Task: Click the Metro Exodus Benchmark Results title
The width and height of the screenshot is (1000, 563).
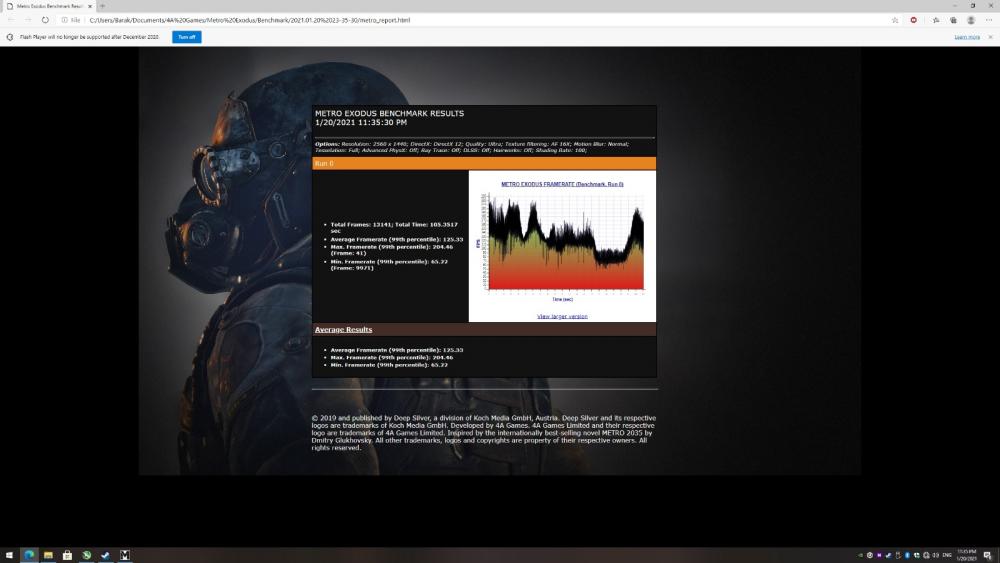Action: tap(389, 113)
